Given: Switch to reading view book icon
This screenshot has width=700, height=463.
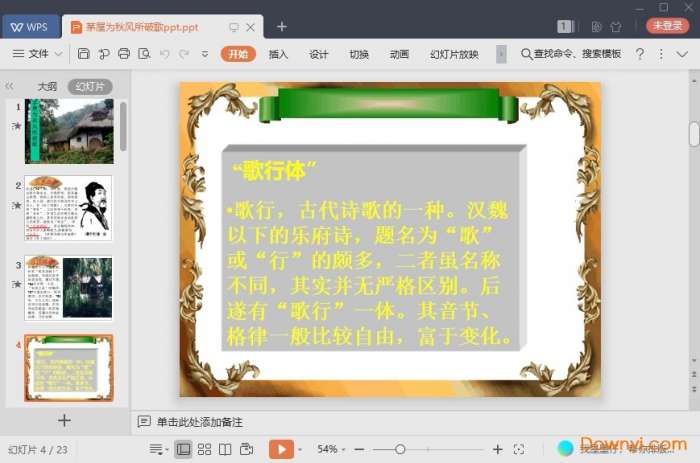Looking at the screenshot, I should (x=225, y=449).
